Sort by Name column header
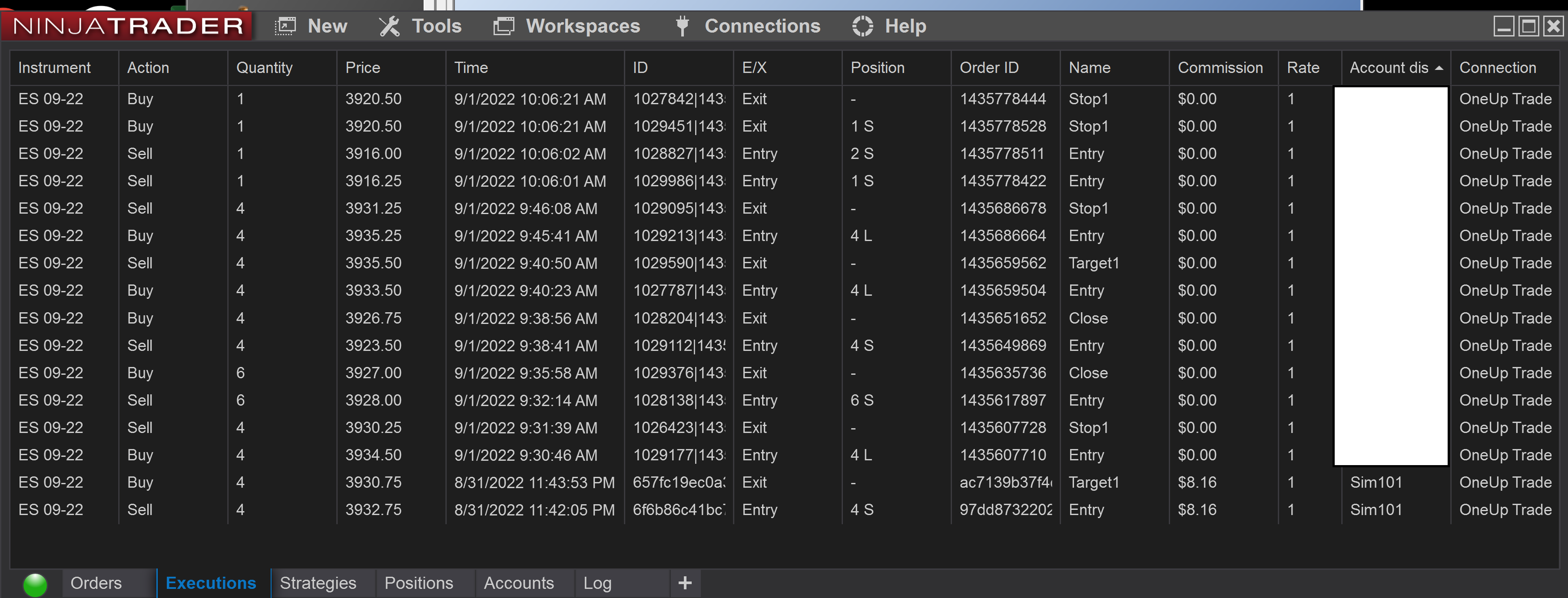This screenshot has width=1568, height=598. (x=1114, y=67)
